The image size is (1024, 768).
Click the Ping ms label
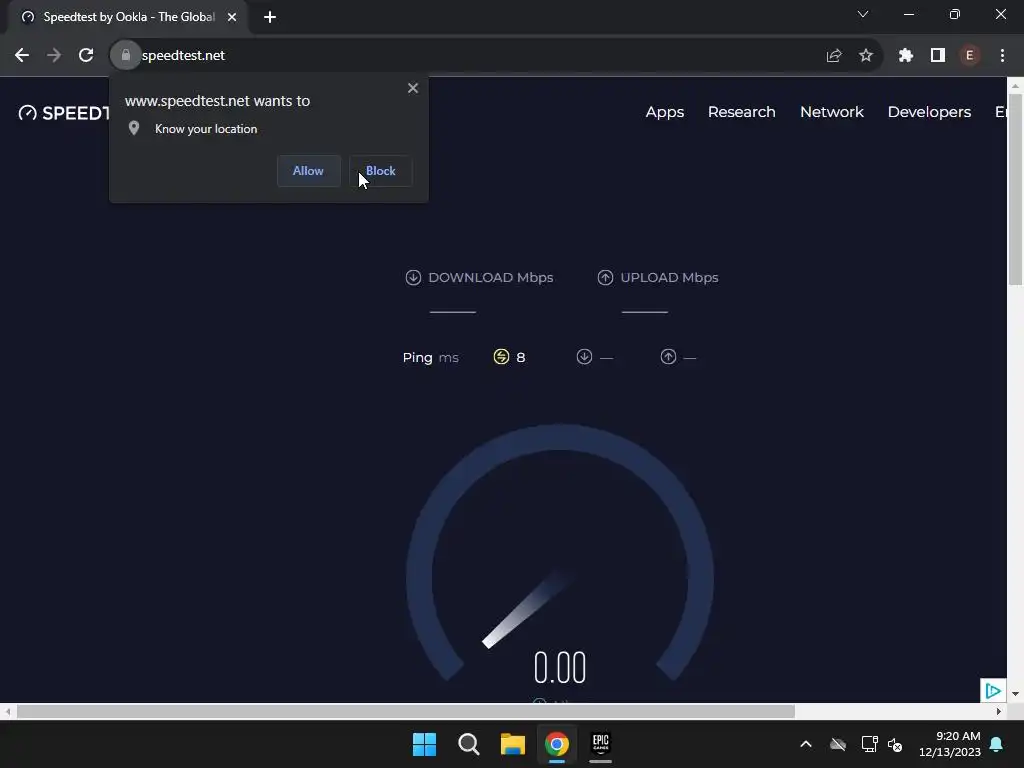[x=430, y=357]
